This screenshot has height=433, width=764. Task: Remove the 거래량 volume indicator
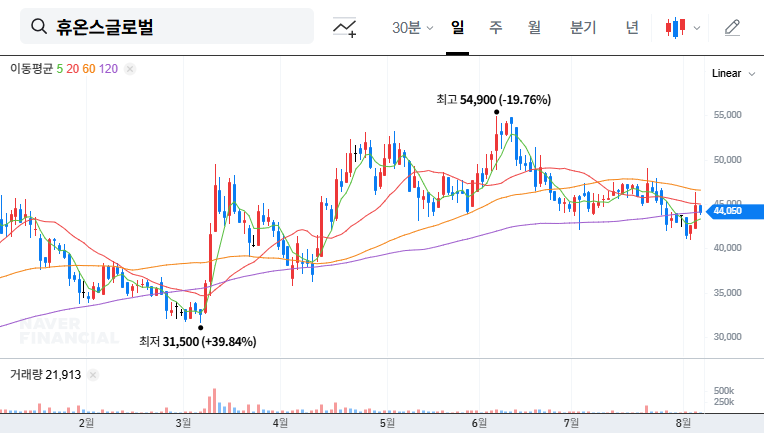coord(93,374)
